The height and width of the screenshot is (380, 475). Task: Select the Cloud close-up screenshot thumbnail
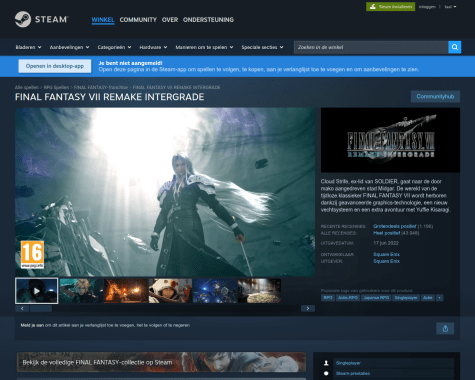(x=81, y=291)
